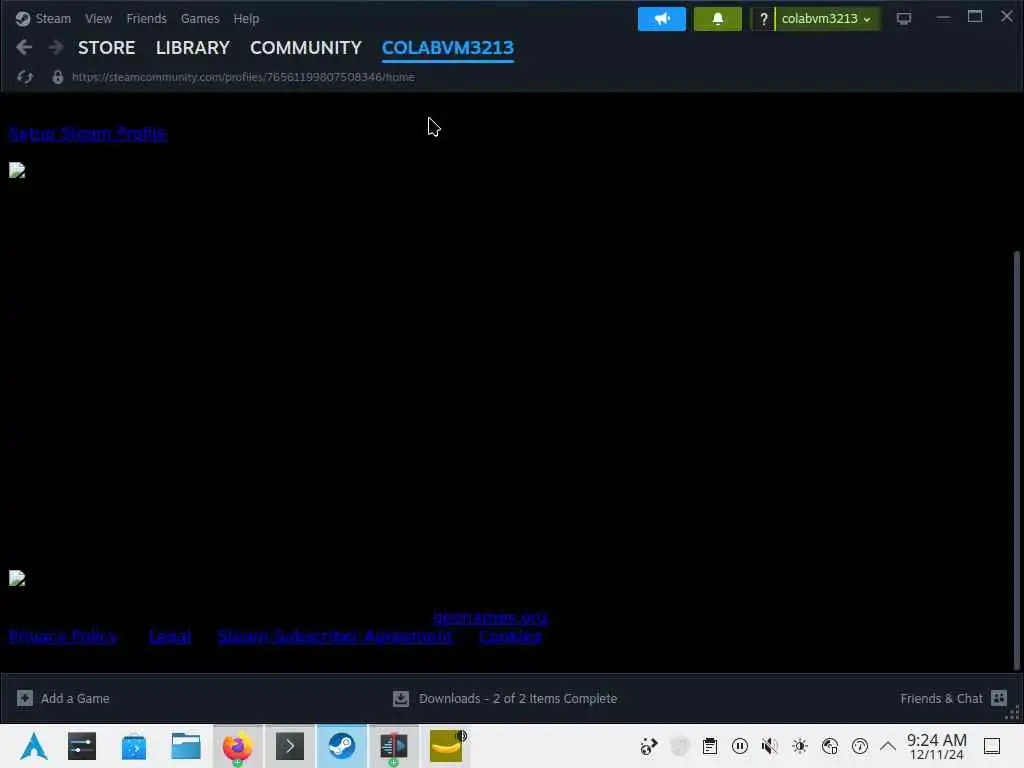Image resolution: width=1024 pixels, height=768 pixels.
Task: Open the Setup Steam Profile link
Action: coord(88,133)
